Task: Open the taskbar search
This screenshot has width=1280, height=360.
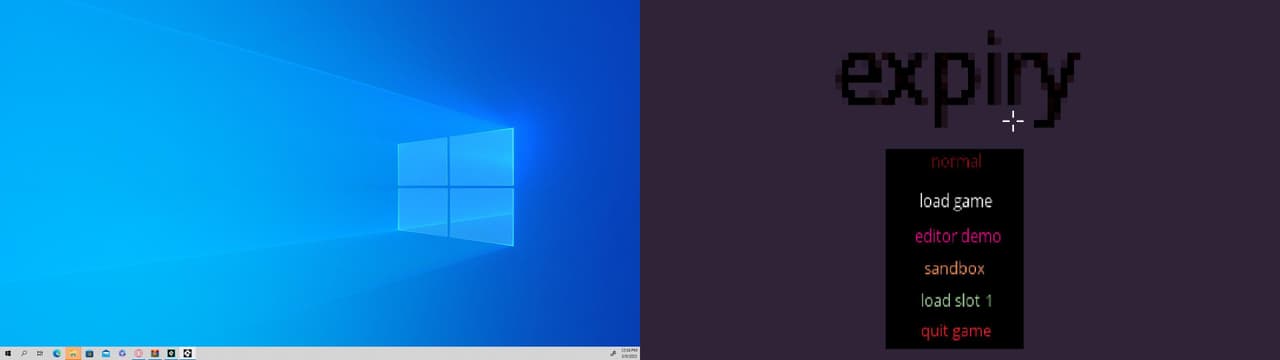Action: pyautogui.click(x=24, y=353)
